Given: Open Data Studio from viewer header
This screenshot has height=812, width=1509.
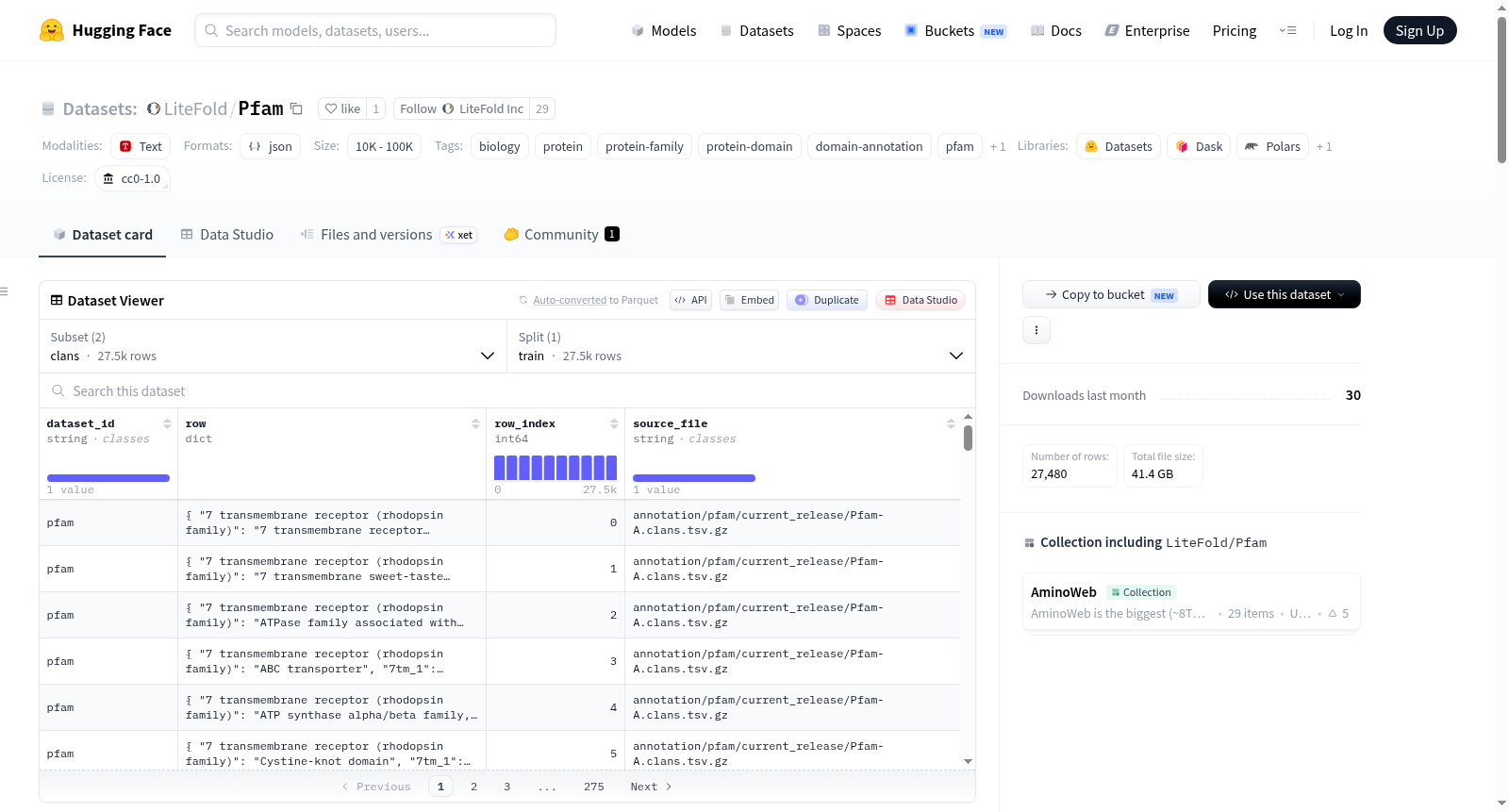Looking at the screenshot, I should [x=920, y=300].
